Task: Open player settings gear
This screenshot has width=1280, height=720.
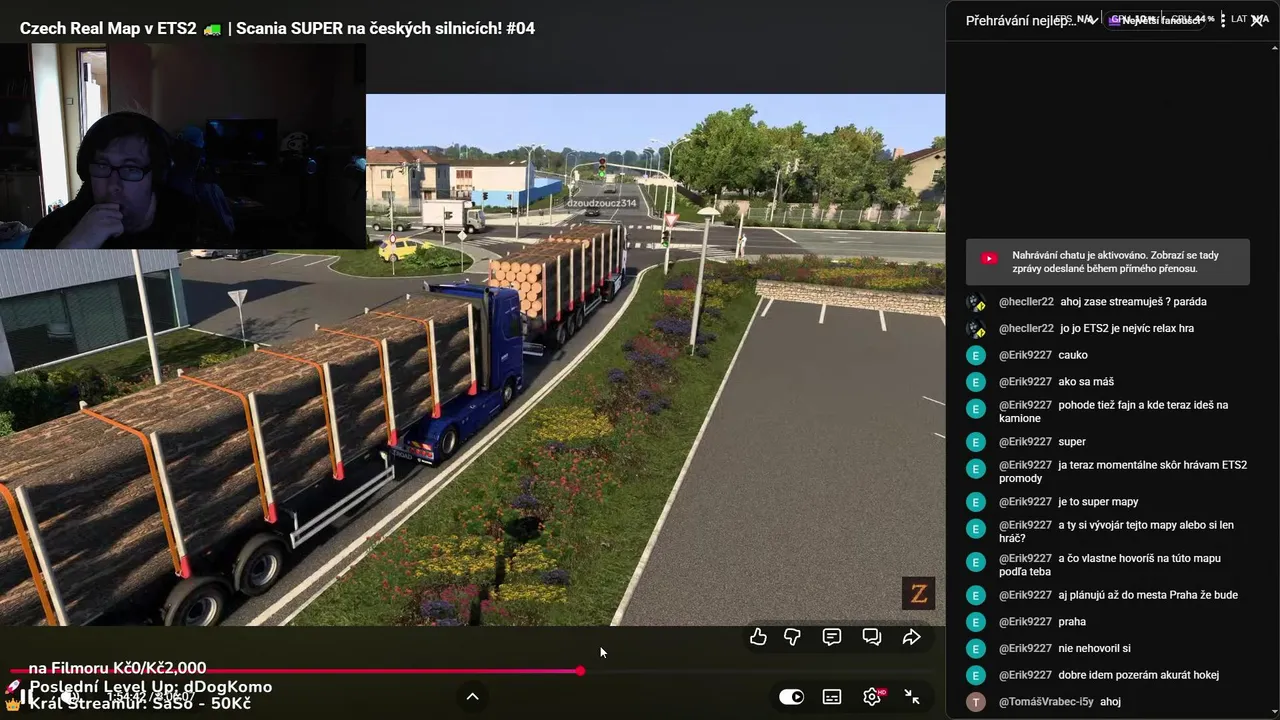Action: pyautogui.click(x=872, y=697)
